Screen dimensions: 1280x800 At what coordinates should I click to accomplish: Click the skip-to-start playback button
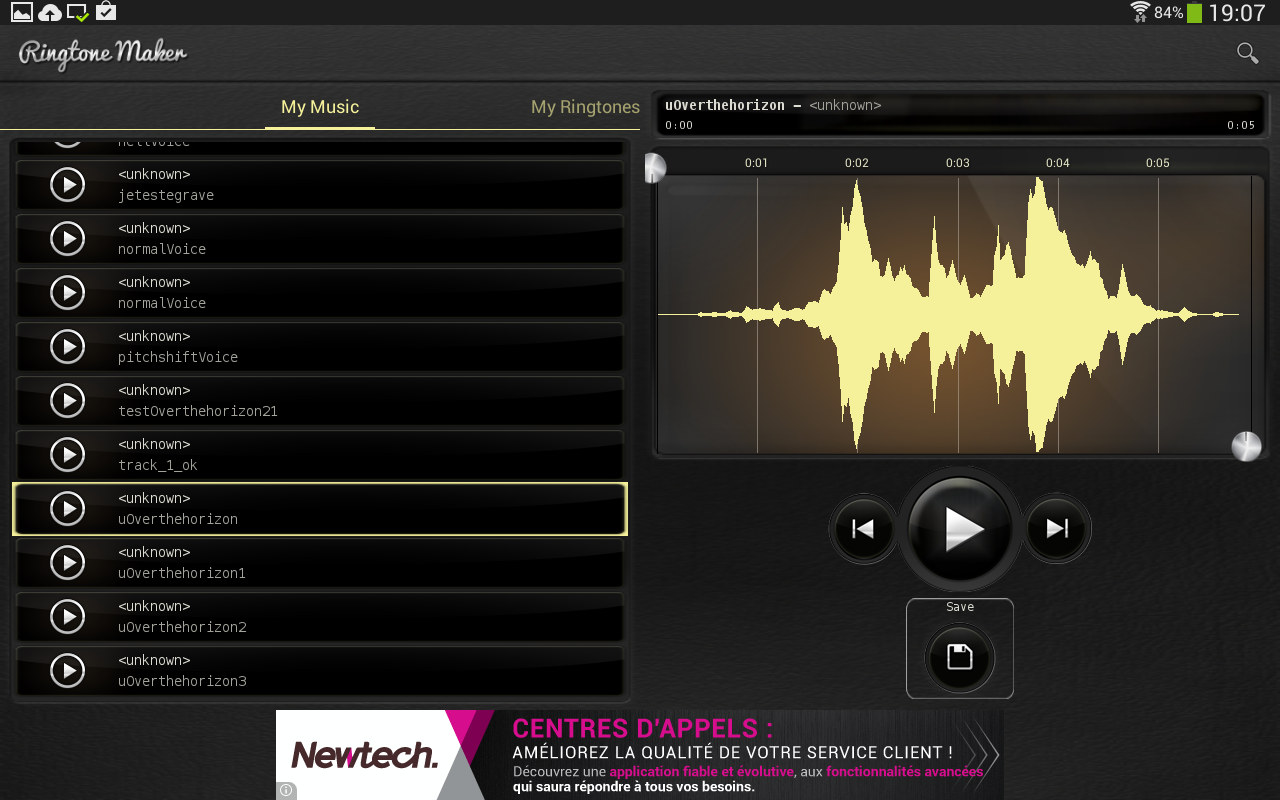pyautogui.click(x=862, y=529)
